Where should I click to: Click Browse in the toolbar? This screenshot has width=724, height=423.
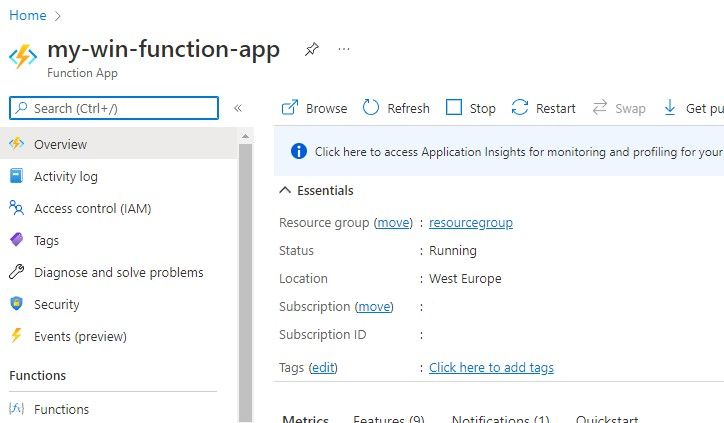coord(314,108)
